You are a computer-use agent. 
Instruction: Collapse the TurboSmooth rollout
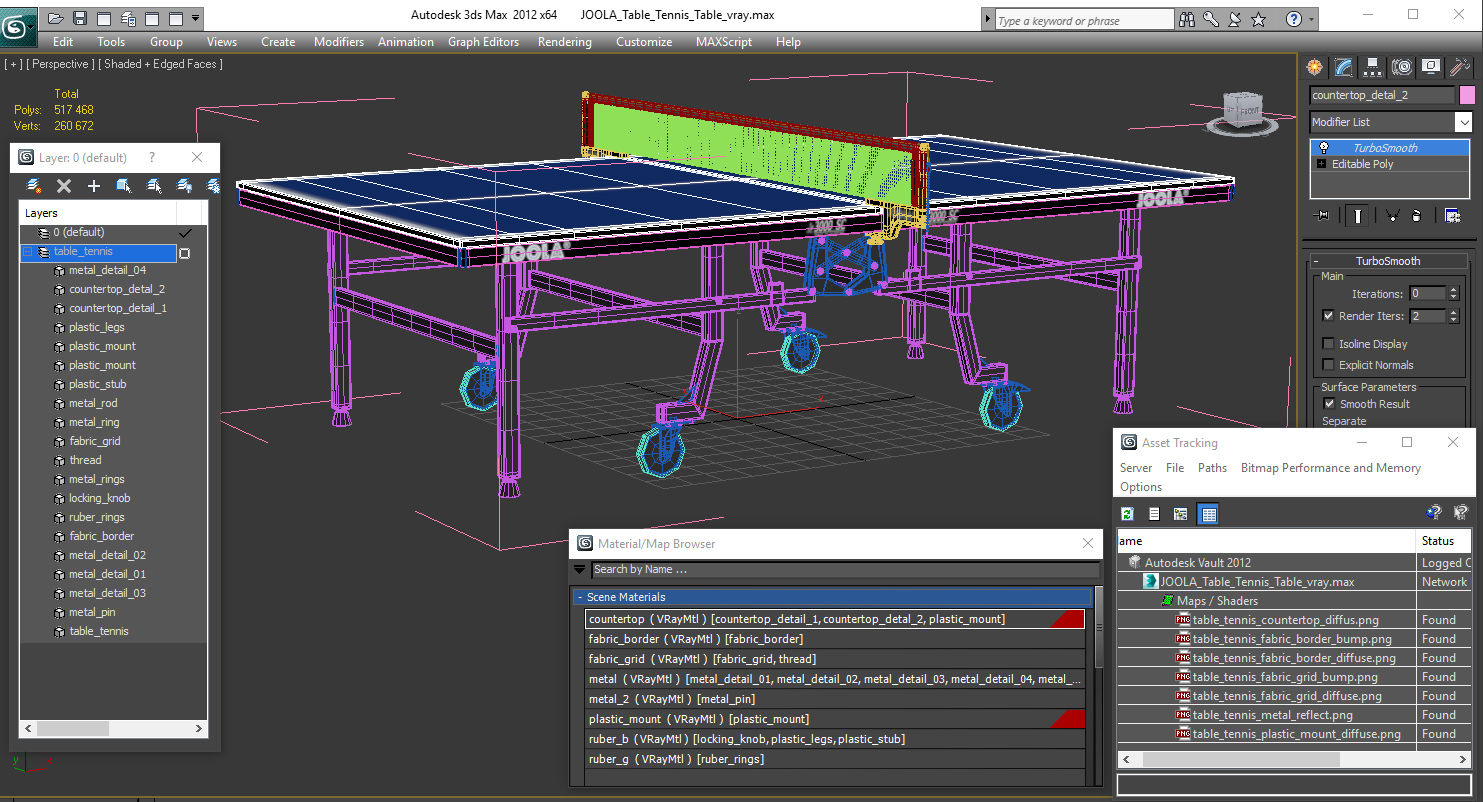click(1318, 261)
